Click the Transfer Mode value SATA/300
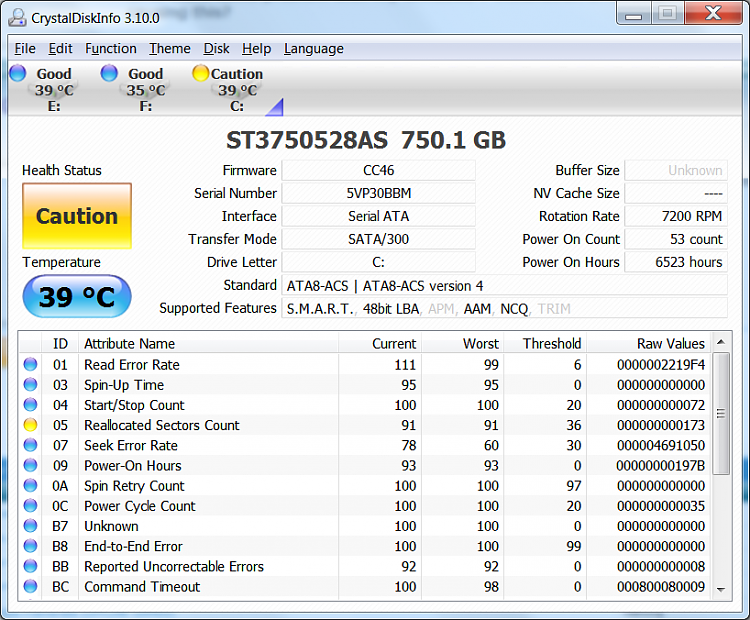This screenshot has height=620, width=750. pyautogui.click(x=378, y=239)
